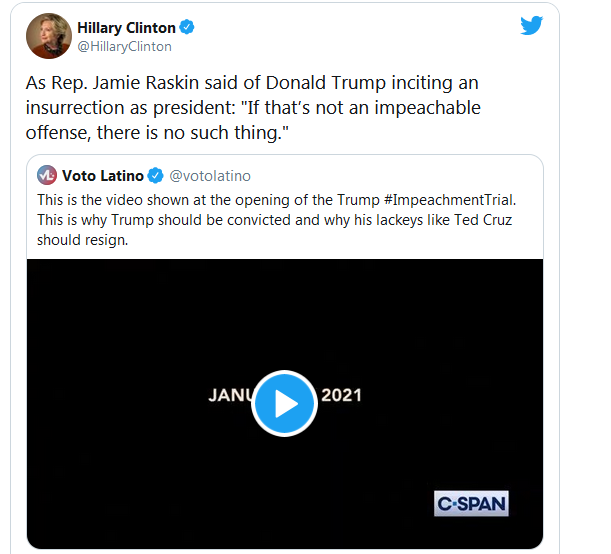611x554 pixels.
Task: Click 'Ted Cruz' in the quoted tweet
Action: click(x=488, y=220)
